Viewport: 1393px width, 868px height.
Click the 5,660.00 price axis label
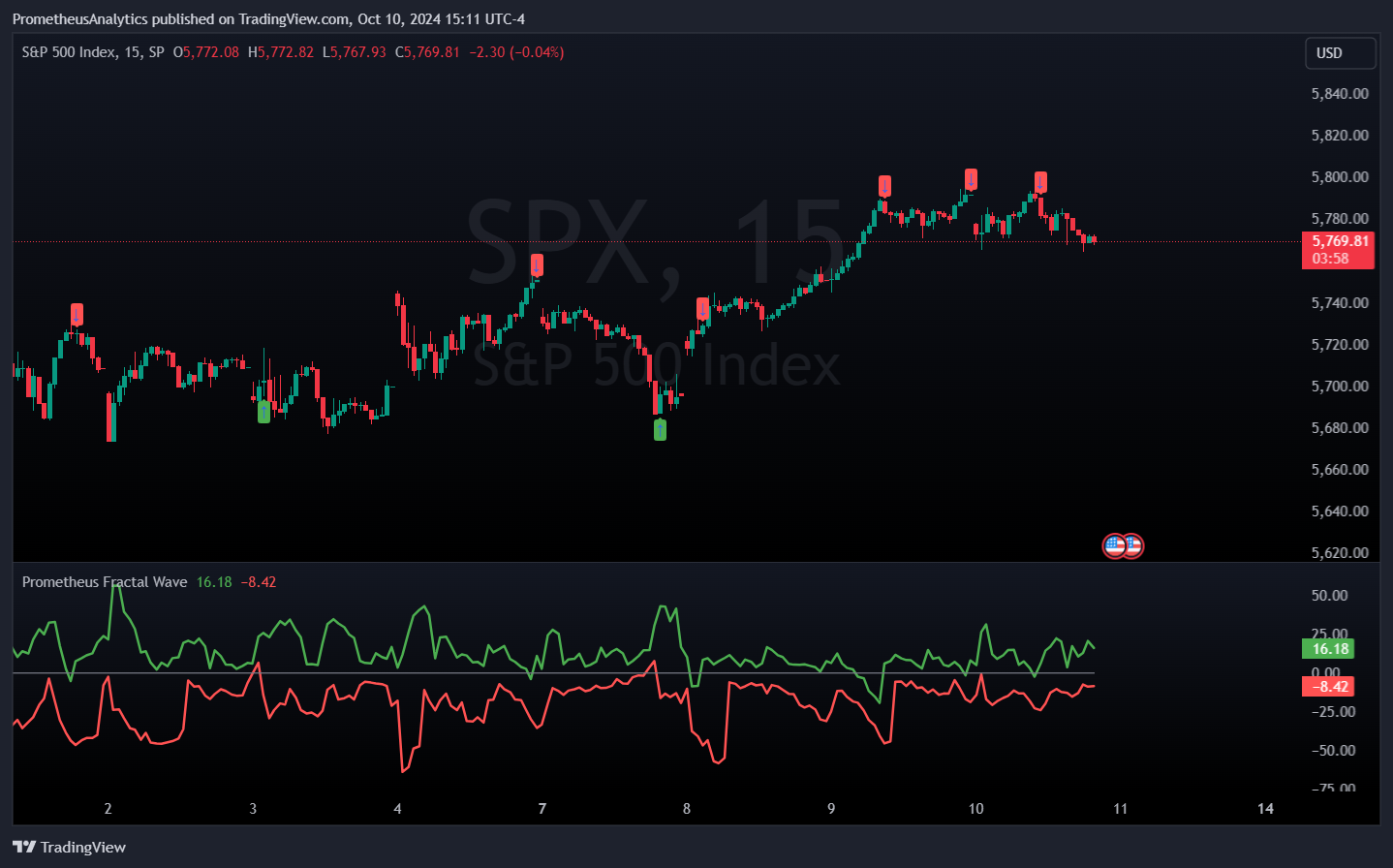(x=1340, y=470)
